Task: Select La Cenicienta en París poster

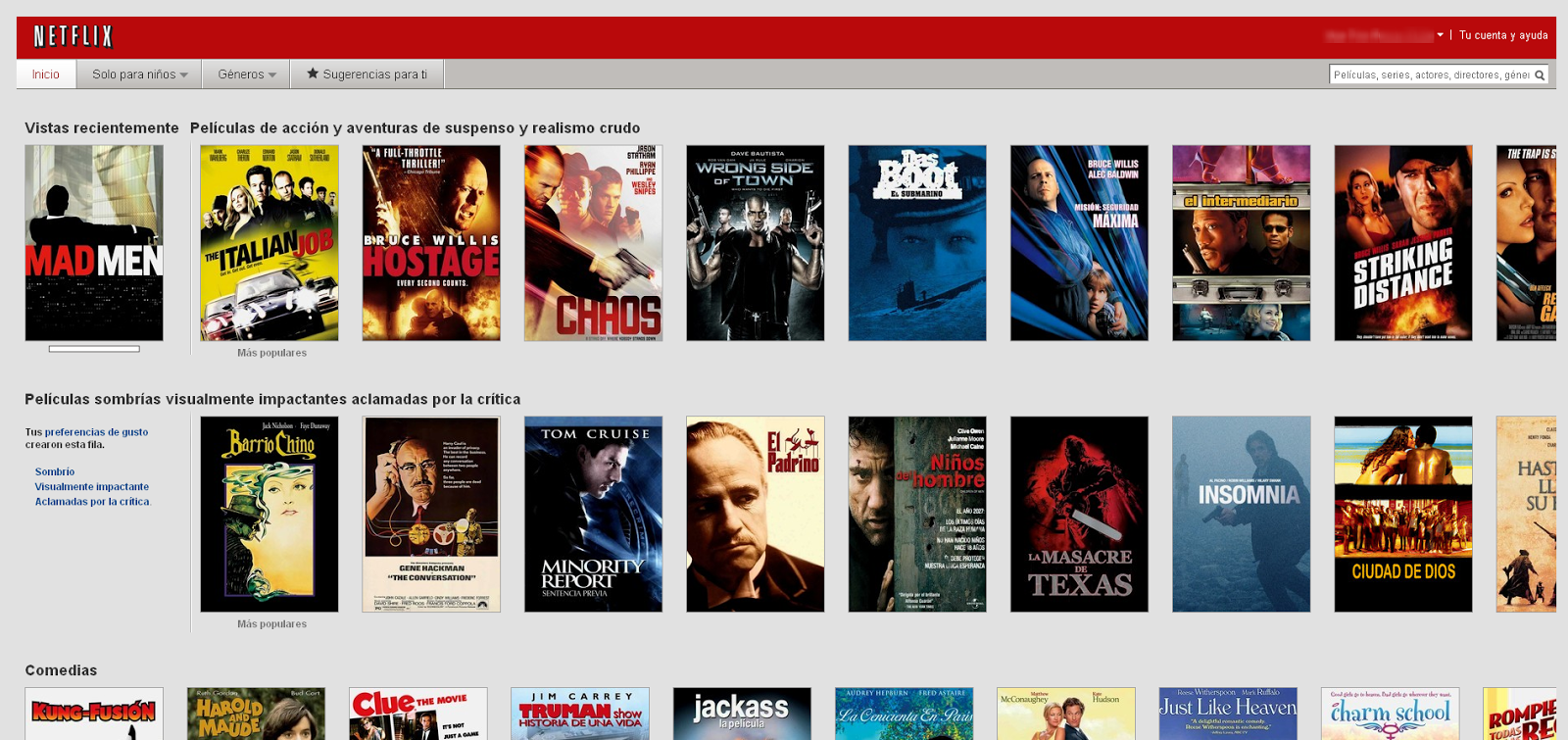Action: click(905, 714)
